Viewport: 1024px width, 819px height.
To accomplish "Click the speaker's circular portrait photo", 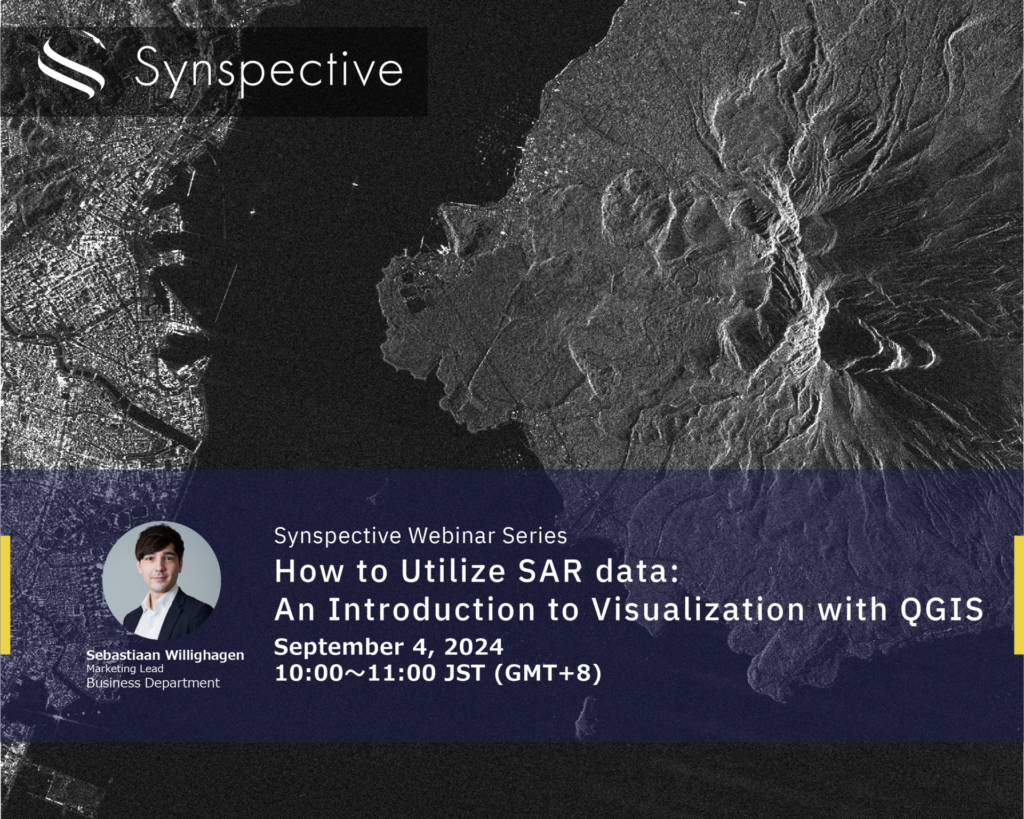I will pos(161,581).
